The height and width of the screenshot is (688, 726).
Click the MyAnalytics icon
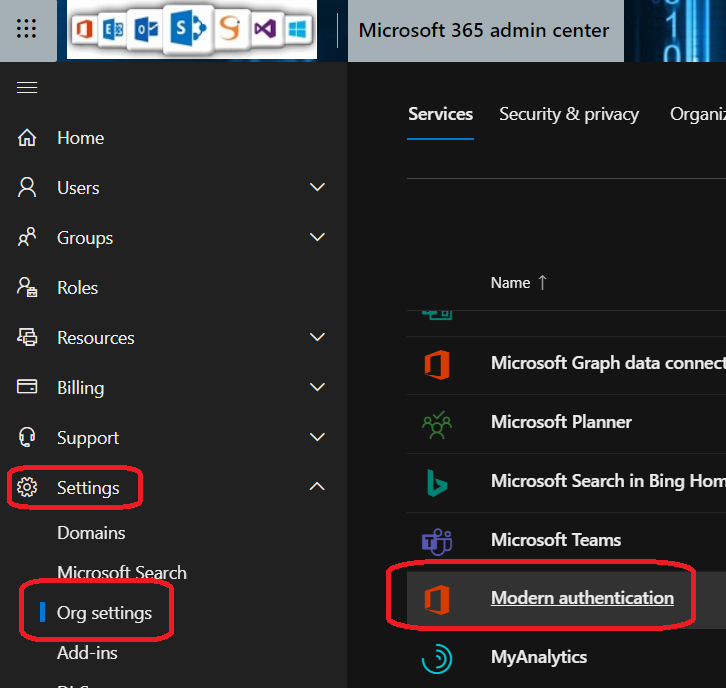click(x=437, y=657)
